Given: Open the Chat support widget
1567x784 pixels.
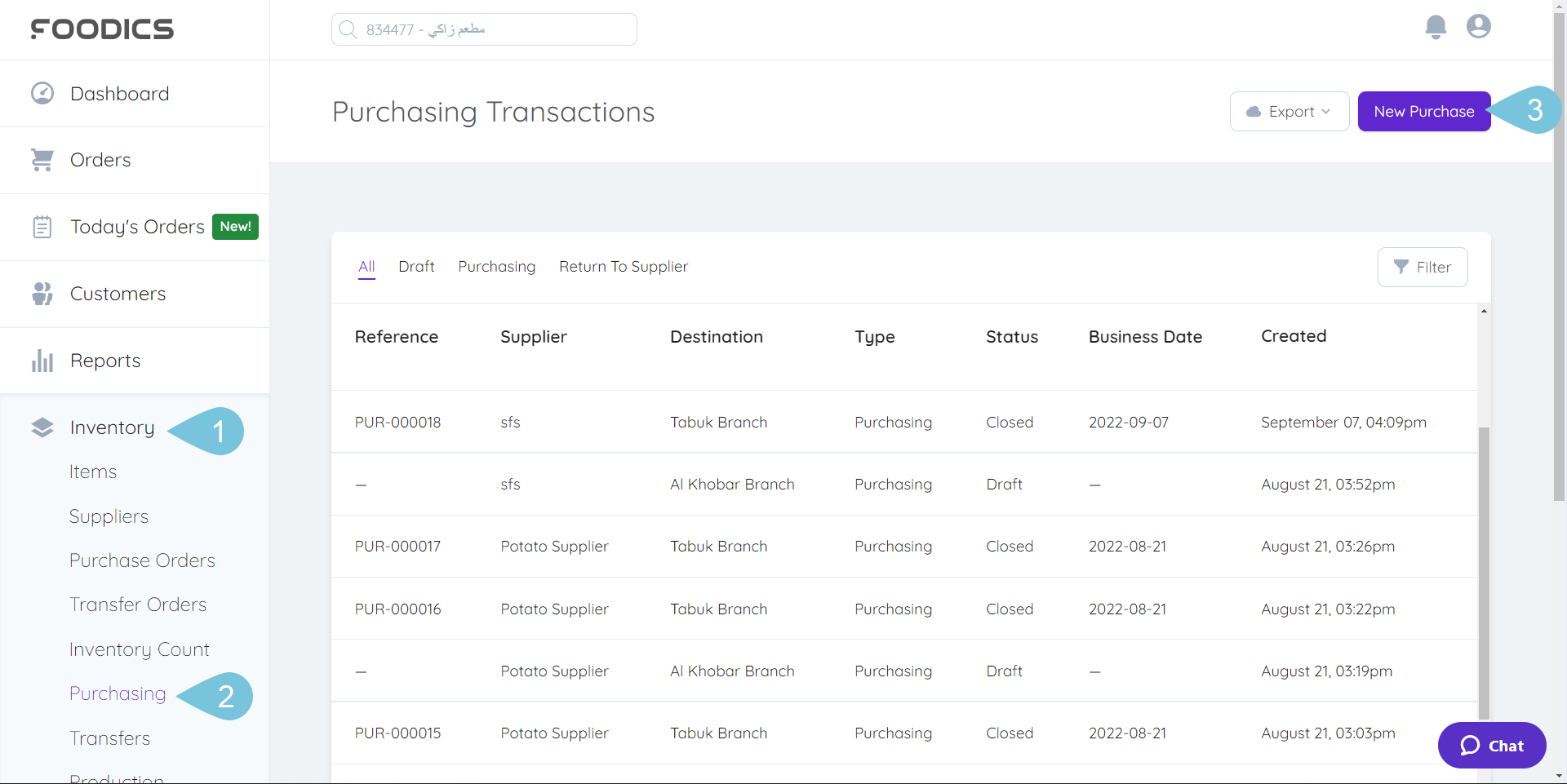Looking at the screenshot, I should [1491, 745].
